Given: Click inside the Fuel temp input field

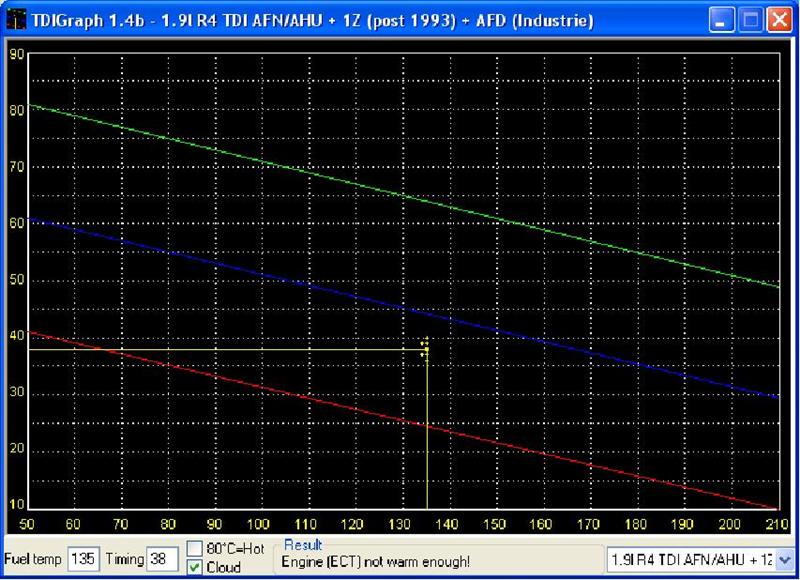Looking at the screenshot, I should tap(86, 559).
